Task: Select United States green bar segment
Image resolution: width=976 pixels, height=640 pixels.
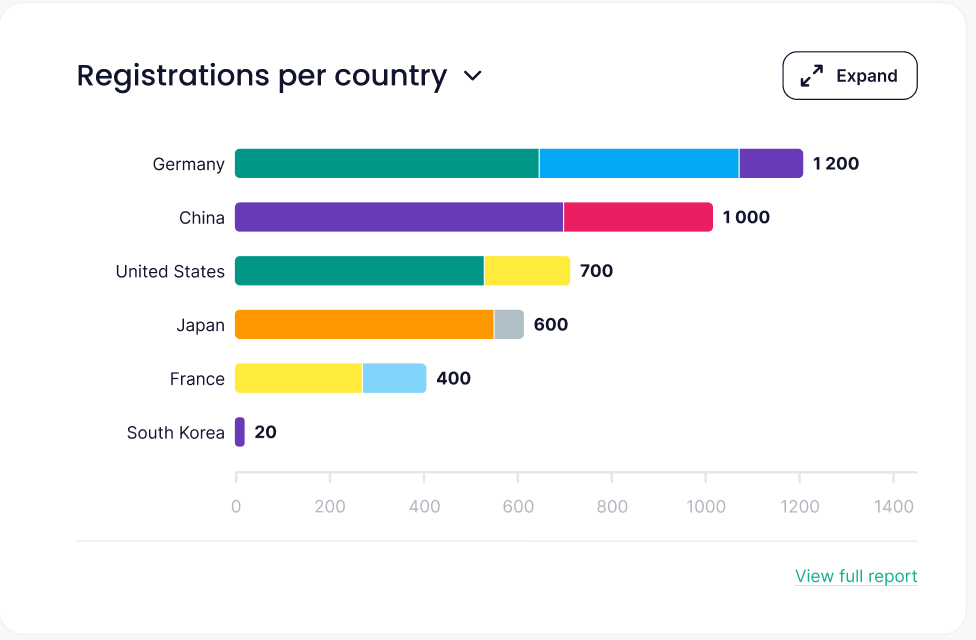Action: tap(359, 271)
